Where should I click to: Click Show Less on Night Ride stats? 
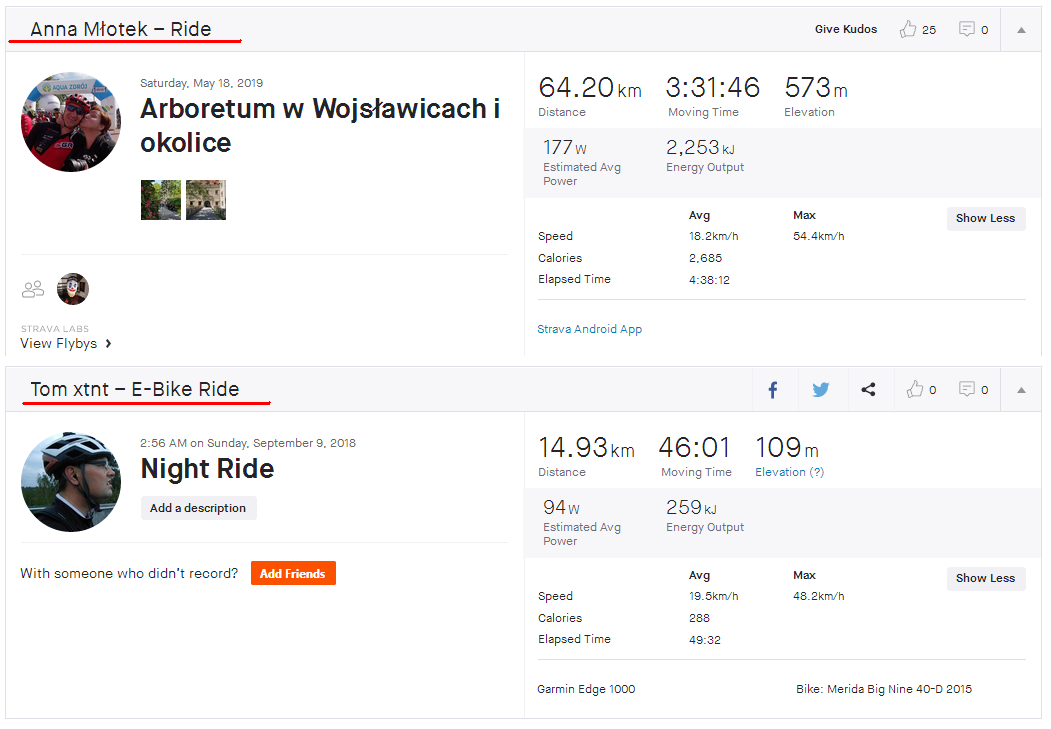985,578
